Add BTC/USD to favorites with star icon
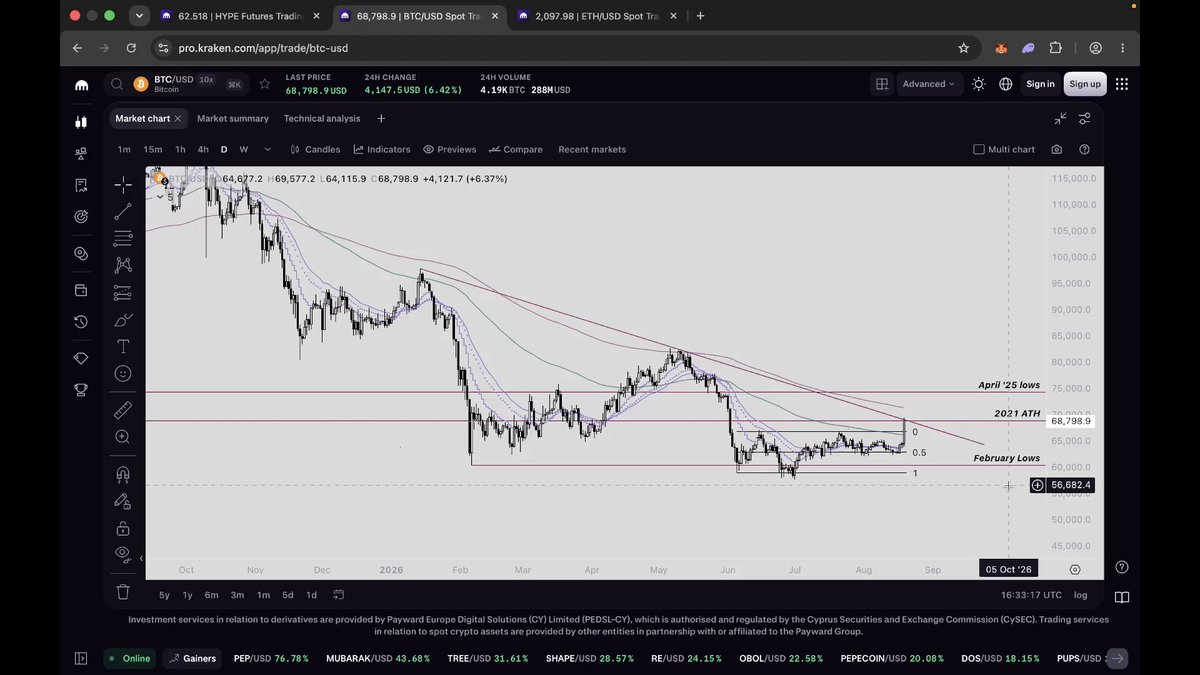This screenshot has width=1200, height=675. point(265,84)
